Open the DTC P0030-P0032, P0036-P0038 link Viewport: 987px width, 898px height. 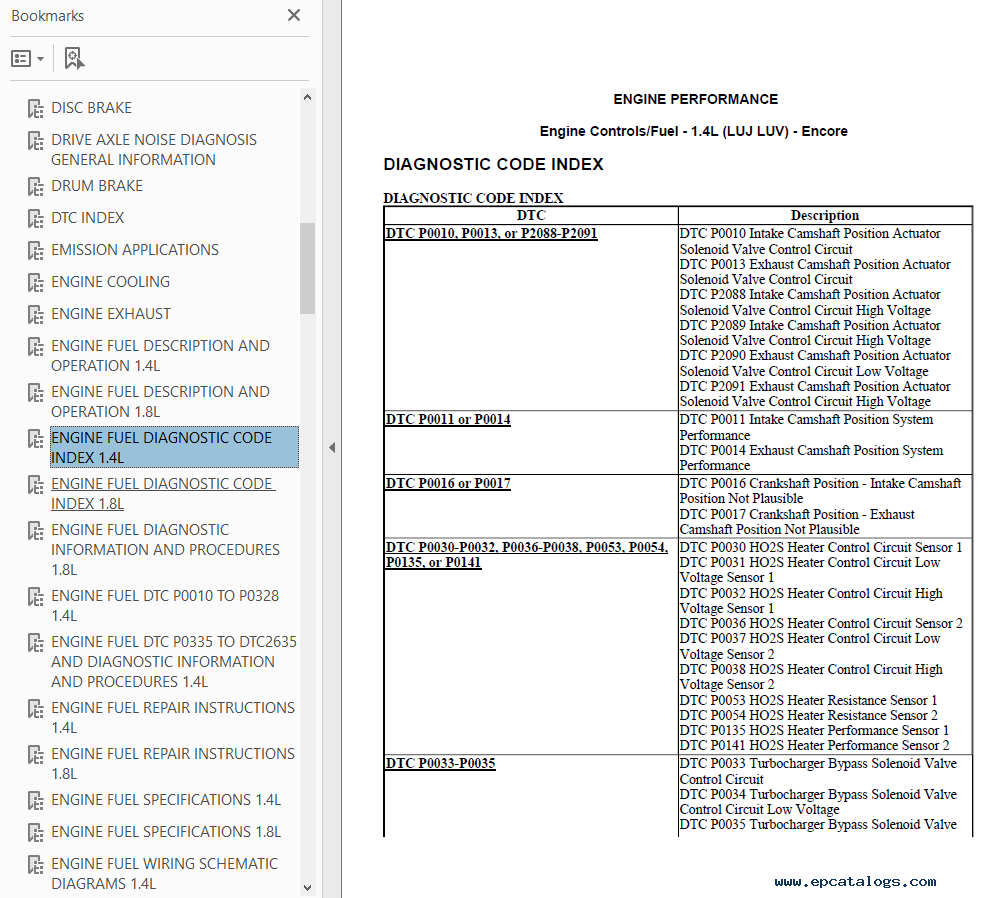526,555
